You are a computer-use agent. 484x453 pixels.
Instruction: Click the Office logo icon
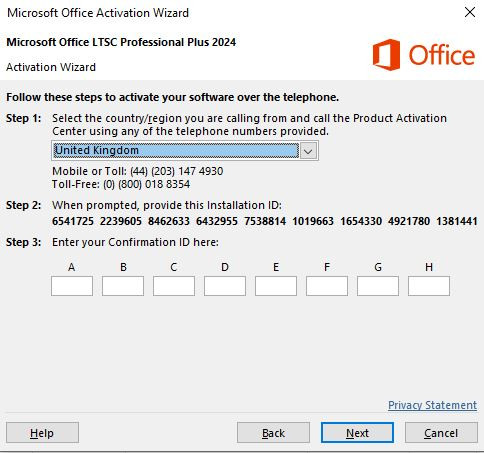(x=386, y=55)
